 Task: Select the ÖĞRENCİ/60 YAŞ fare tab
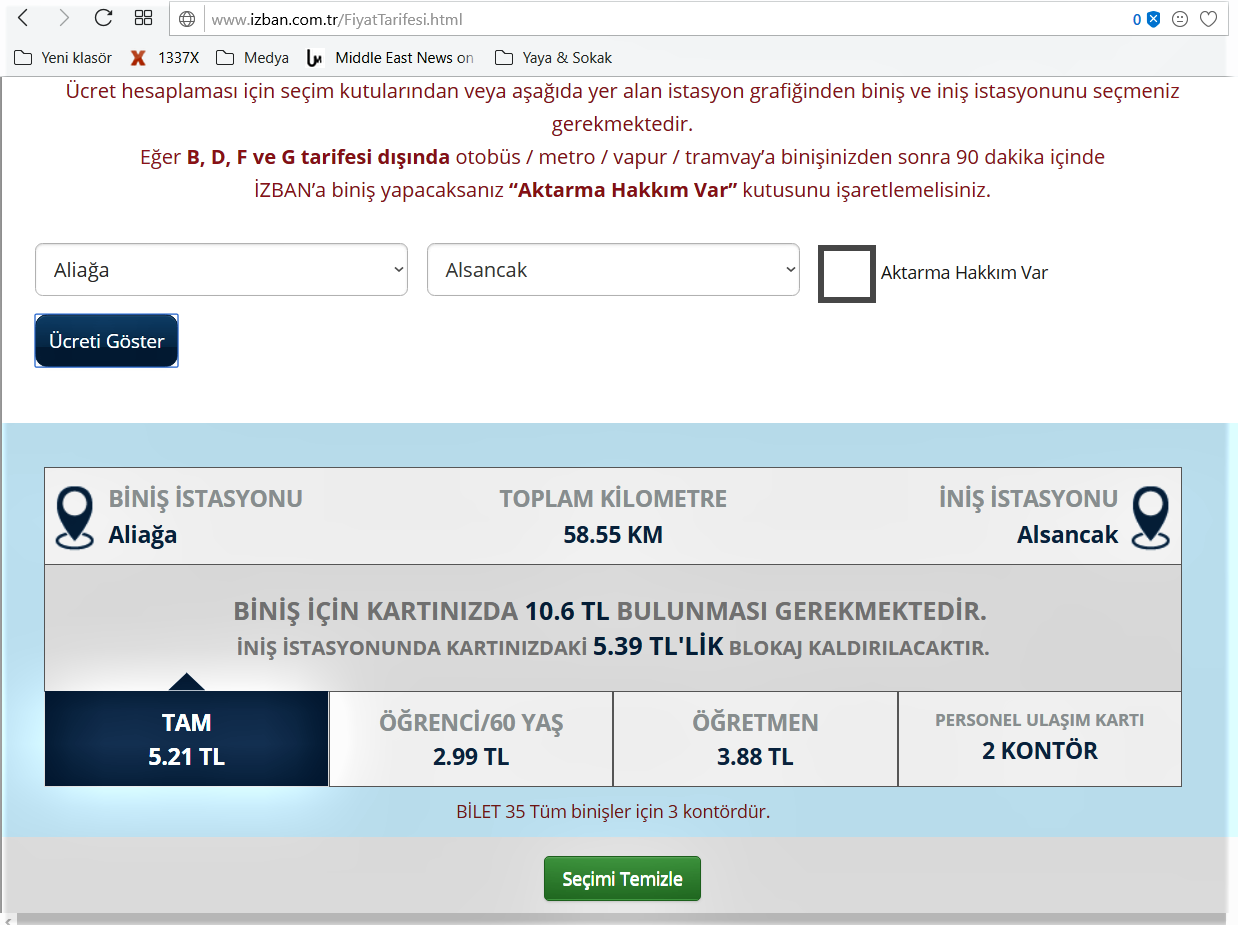[471, 739]
